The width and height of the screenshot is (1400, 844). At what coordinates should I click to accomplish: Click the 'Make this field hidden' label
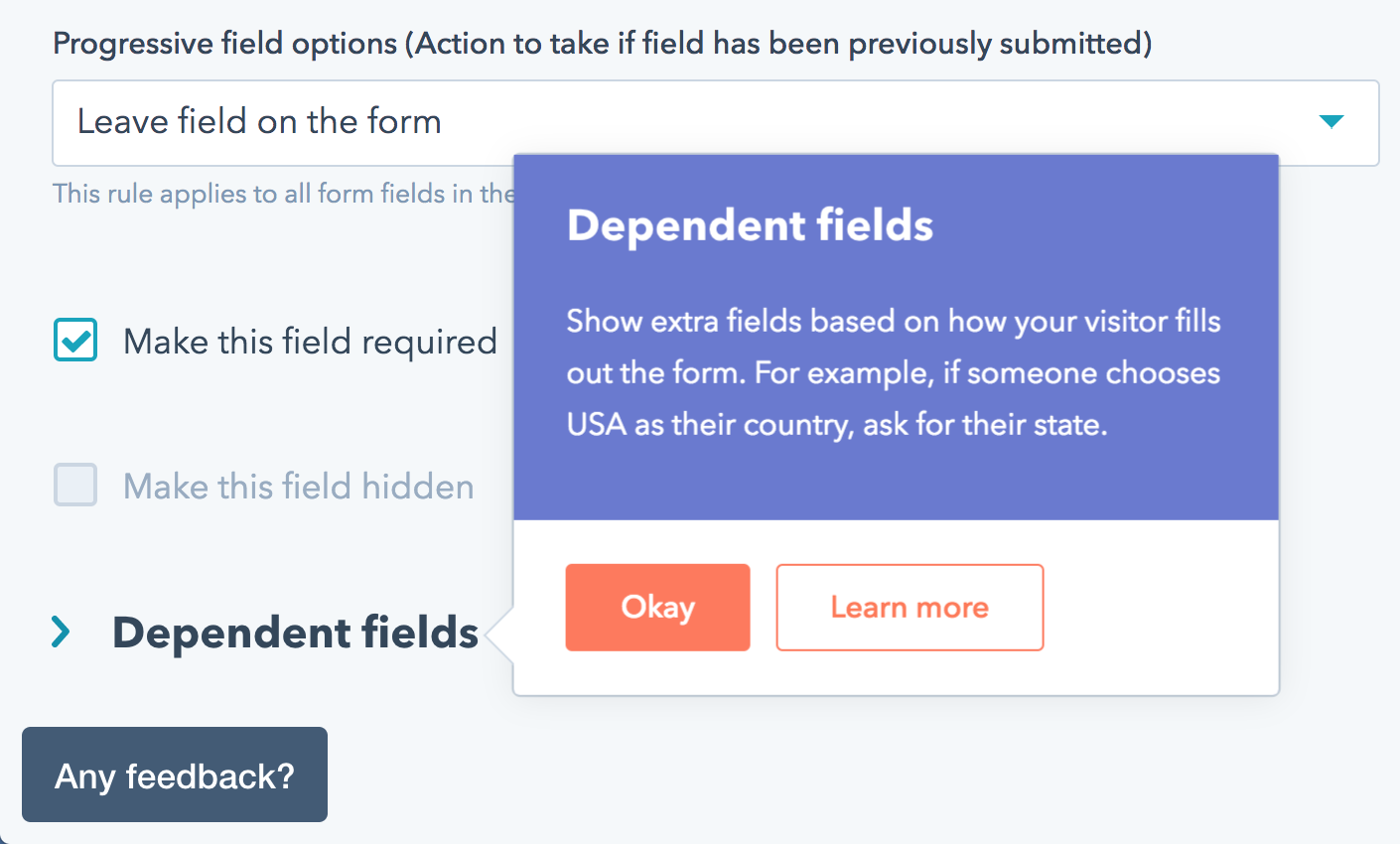coord(298,487)
